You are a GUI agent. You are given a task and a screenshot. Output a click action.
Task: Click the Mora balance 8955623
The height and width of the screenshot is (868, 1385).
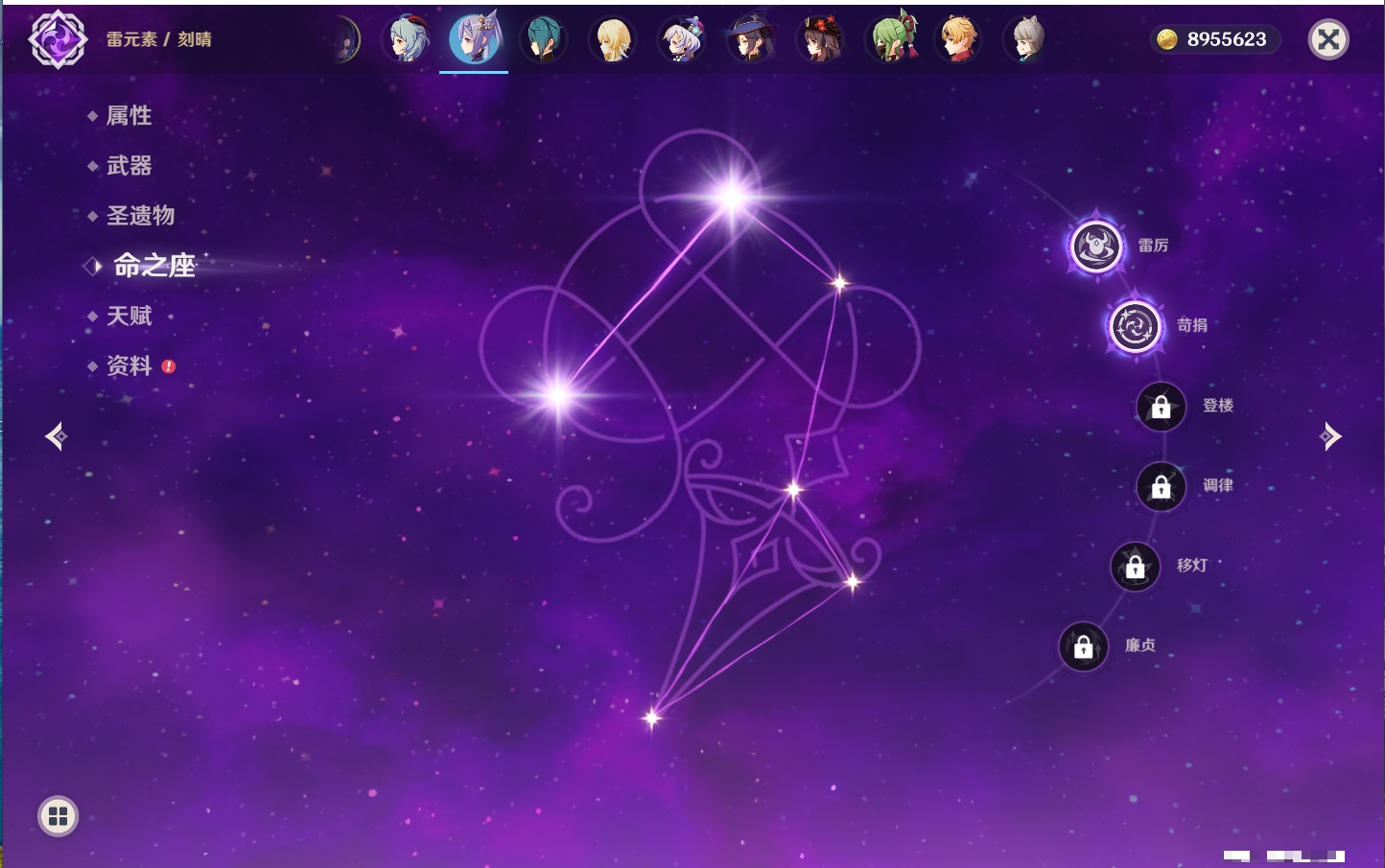click(x=1227, y=39)
